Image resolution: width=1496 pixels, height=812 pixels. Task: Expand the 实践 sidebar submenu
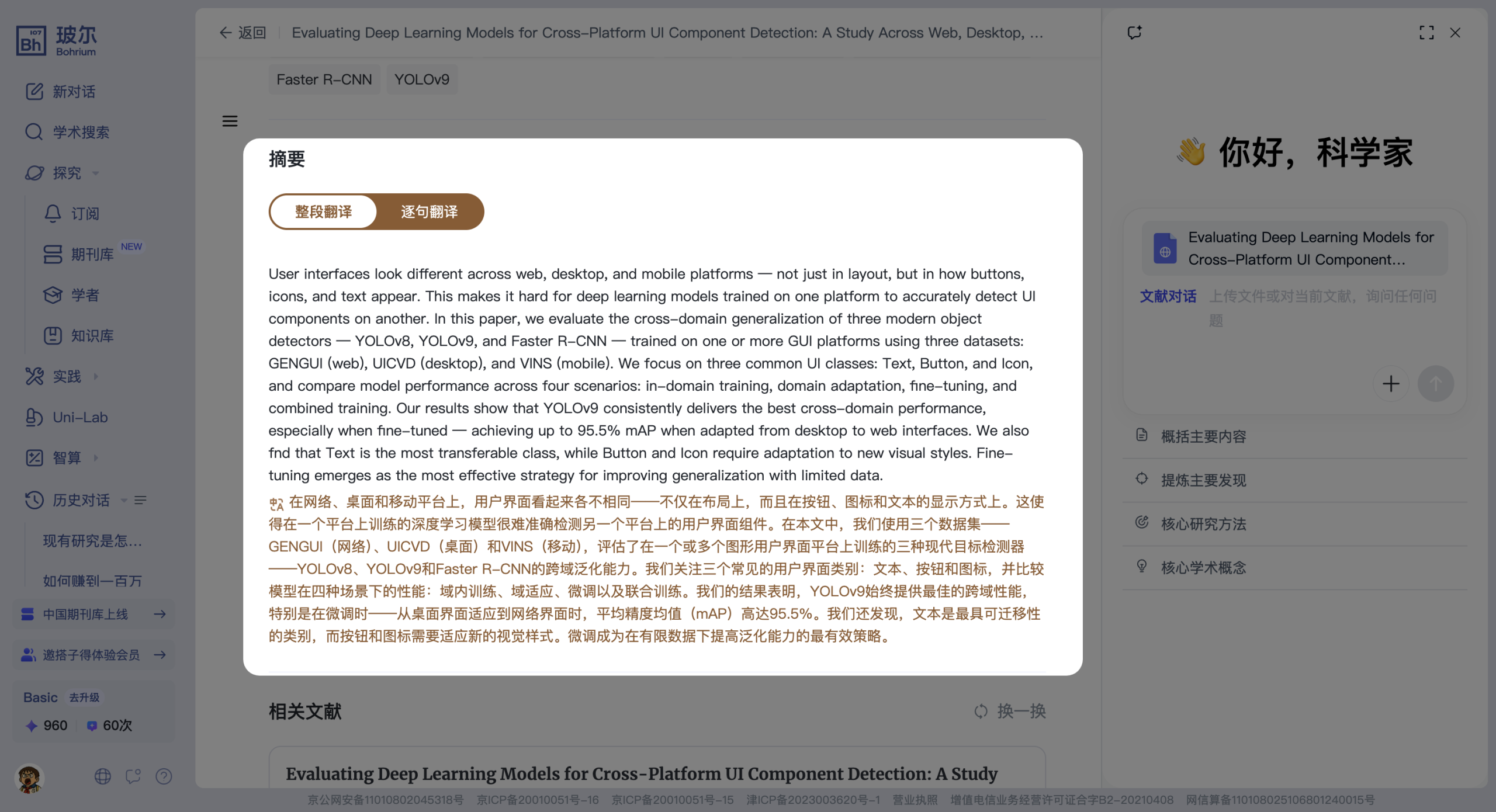(67, 376)
